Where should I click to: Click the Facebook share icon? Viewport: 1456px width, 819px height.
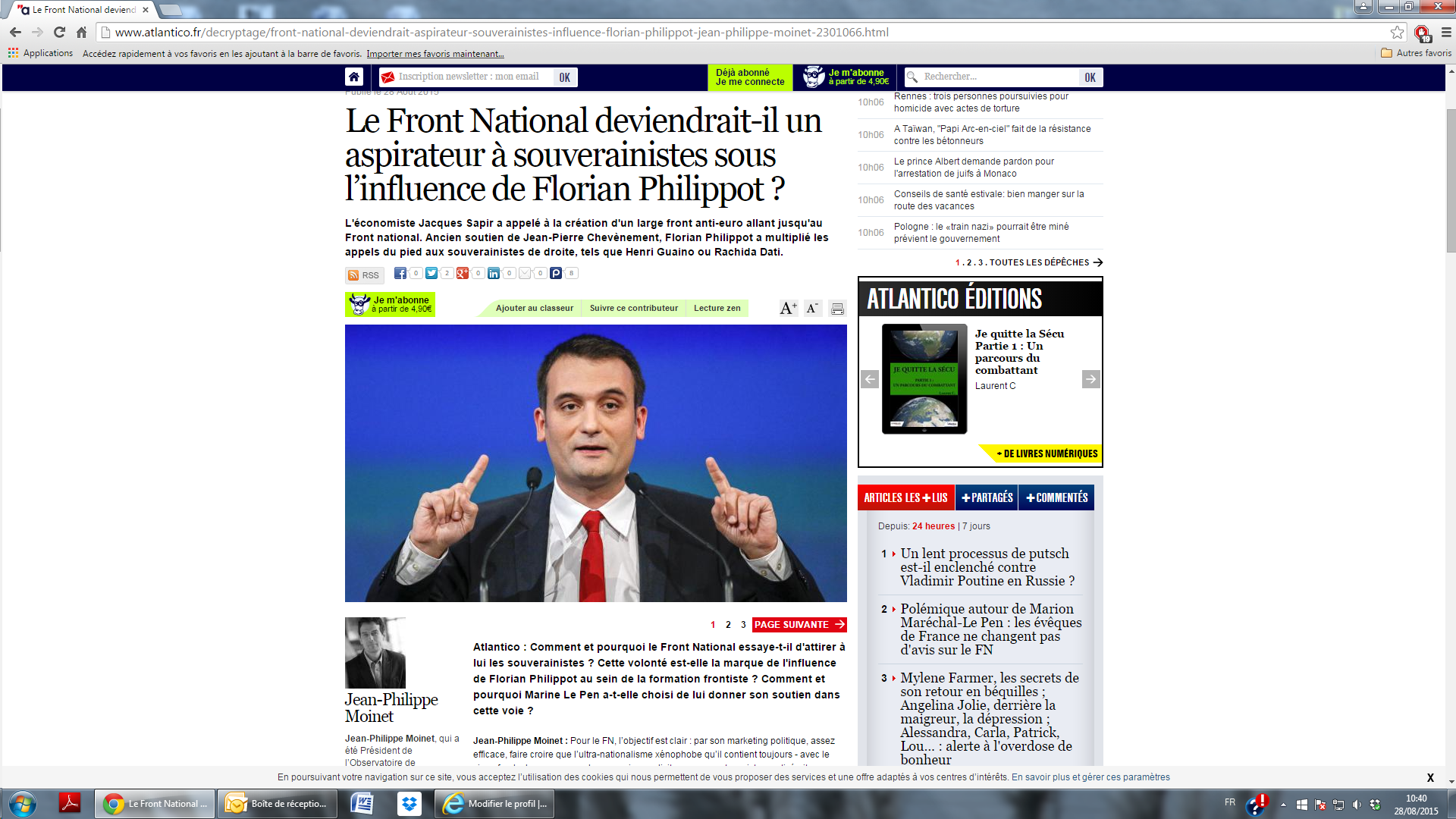[400, 273]
